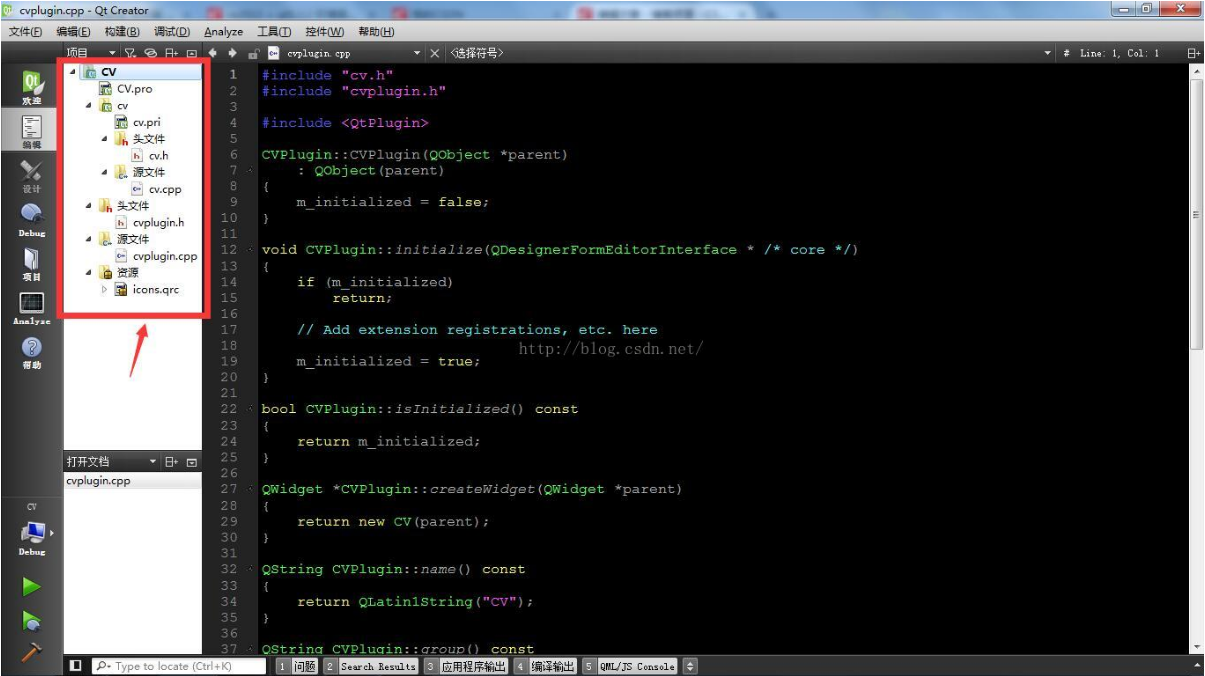Open the 编辑 menu in the menu bar
1205x676 pixels.
73,32
